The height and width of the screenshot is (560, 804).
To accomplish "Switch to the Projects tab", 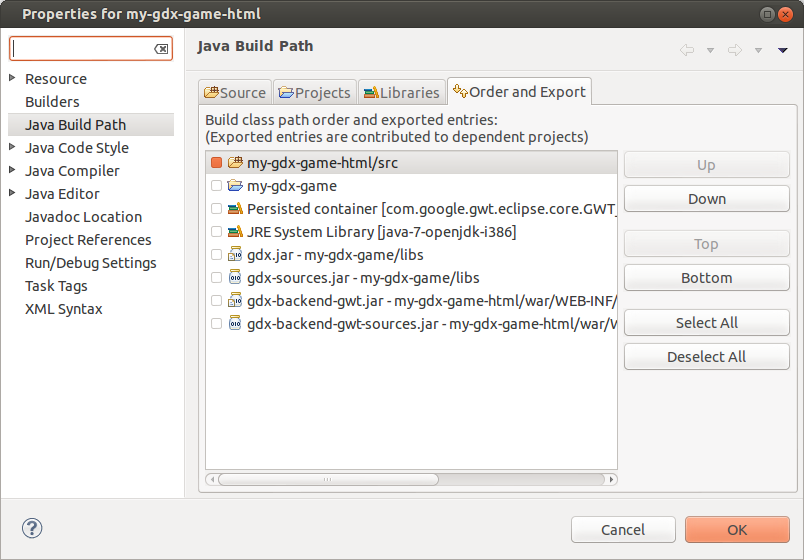I will (x=314, y=93).
